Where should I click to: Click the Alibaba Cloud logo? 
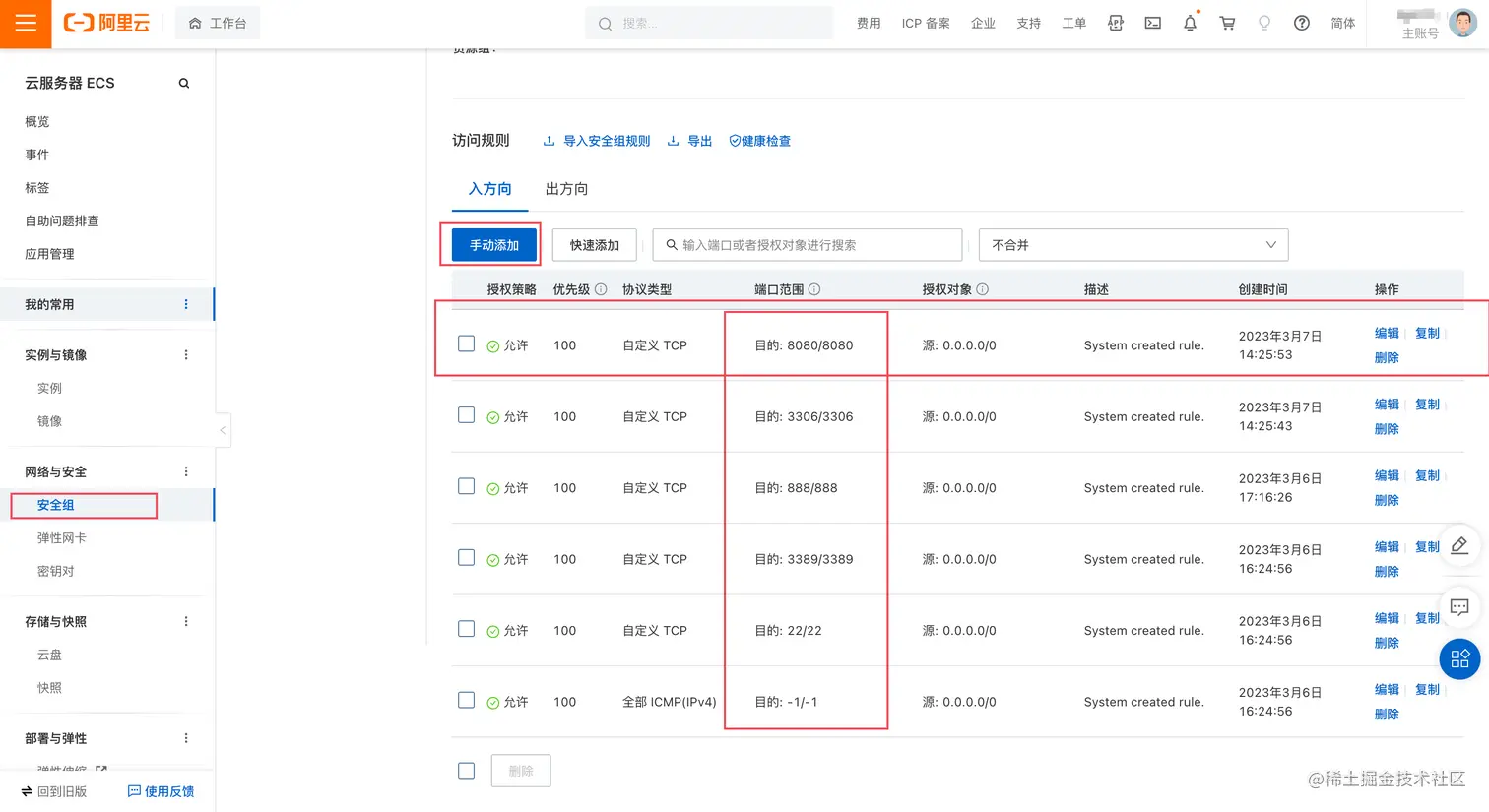coord(106,23)
